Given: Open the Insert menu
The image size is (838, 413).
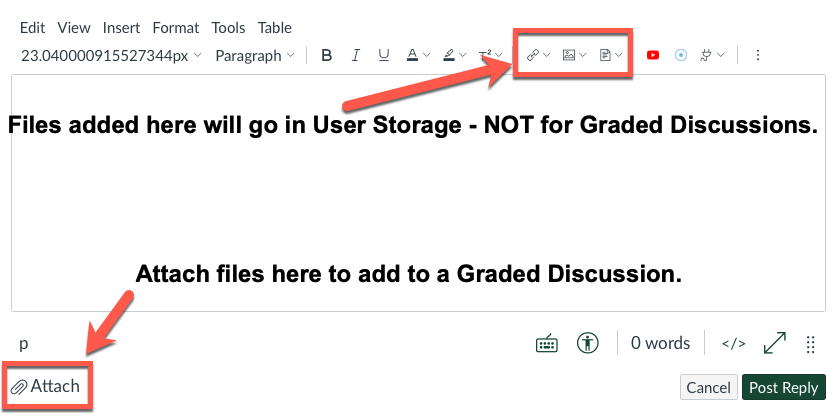Looking at the screenshot, I should coord(121,28).
